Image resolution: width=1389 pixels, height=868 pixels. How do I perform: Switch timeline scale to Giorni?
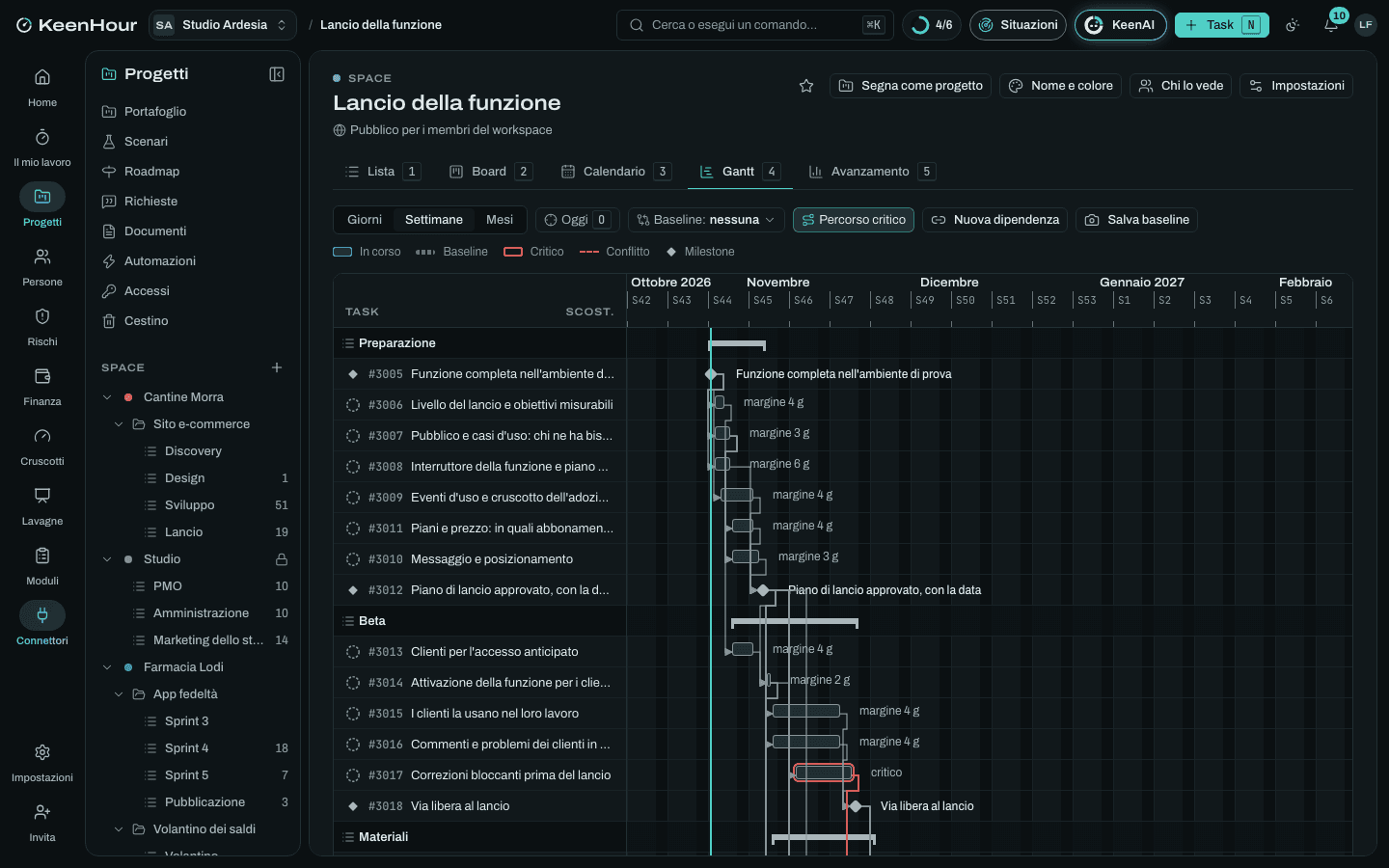tap(365, 220)
